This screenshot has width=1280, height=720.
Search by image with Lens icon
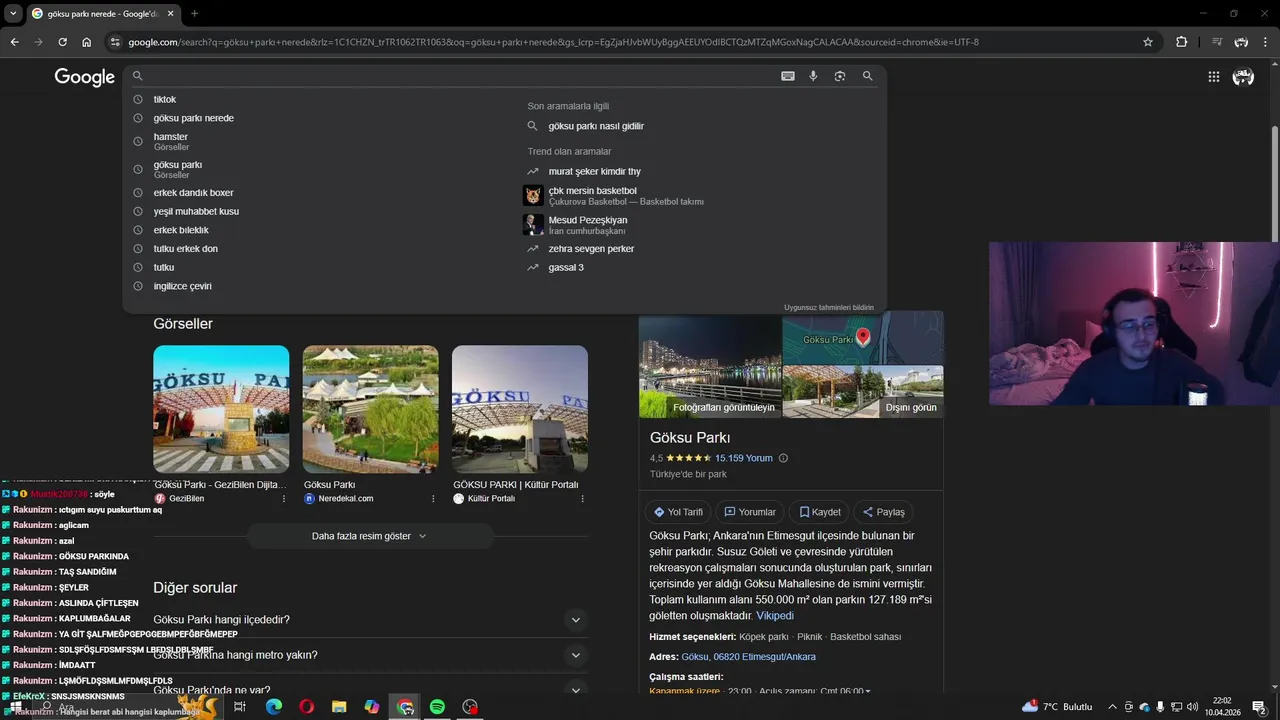pyautogui.click(x=840, y=76)
